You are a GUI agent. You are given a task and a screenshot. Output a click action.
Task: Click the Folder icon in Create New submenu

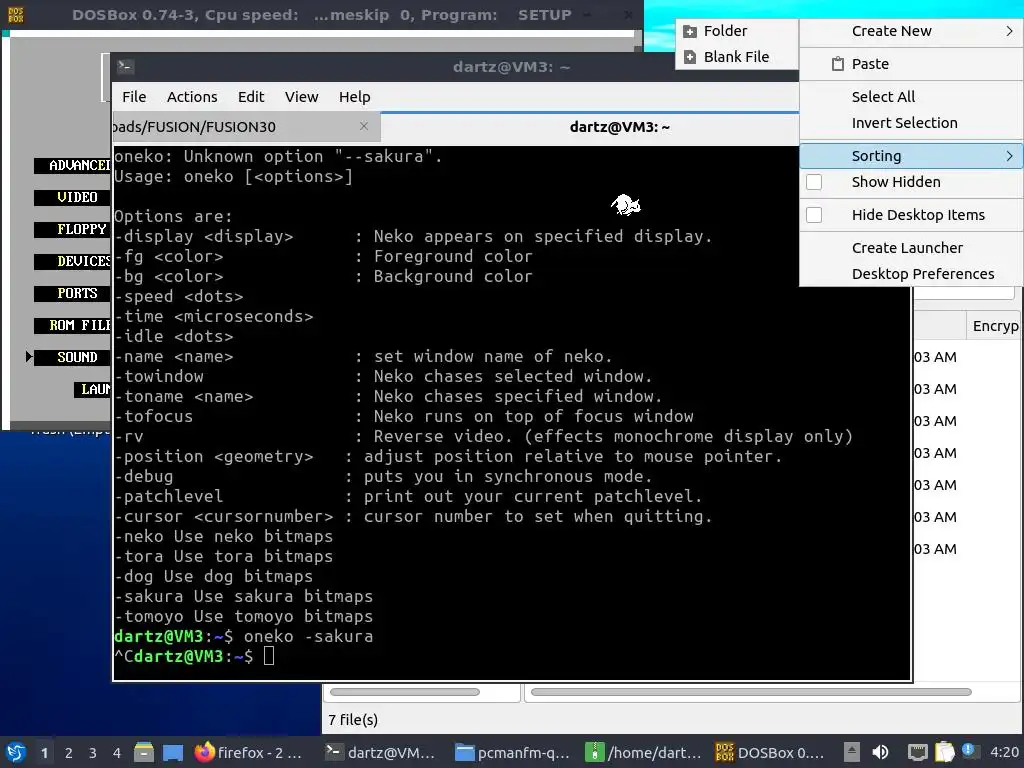point(690,31)
